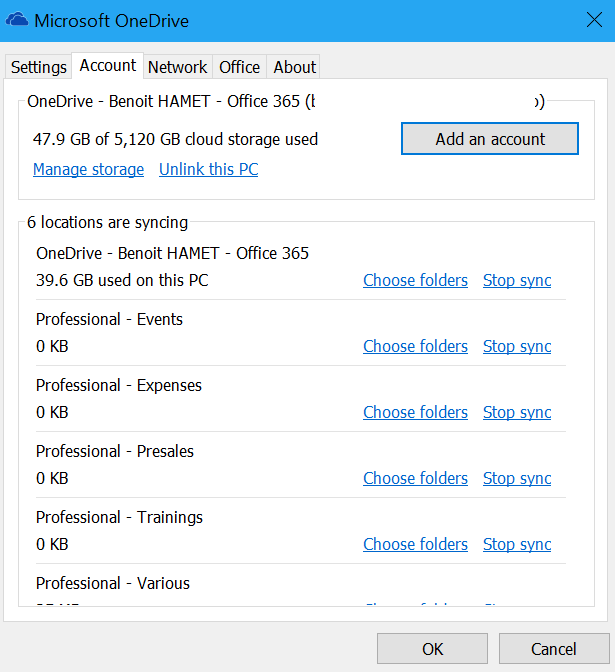
Task: Close the Microsoft OneDrive dialog window
Action: 592,20
